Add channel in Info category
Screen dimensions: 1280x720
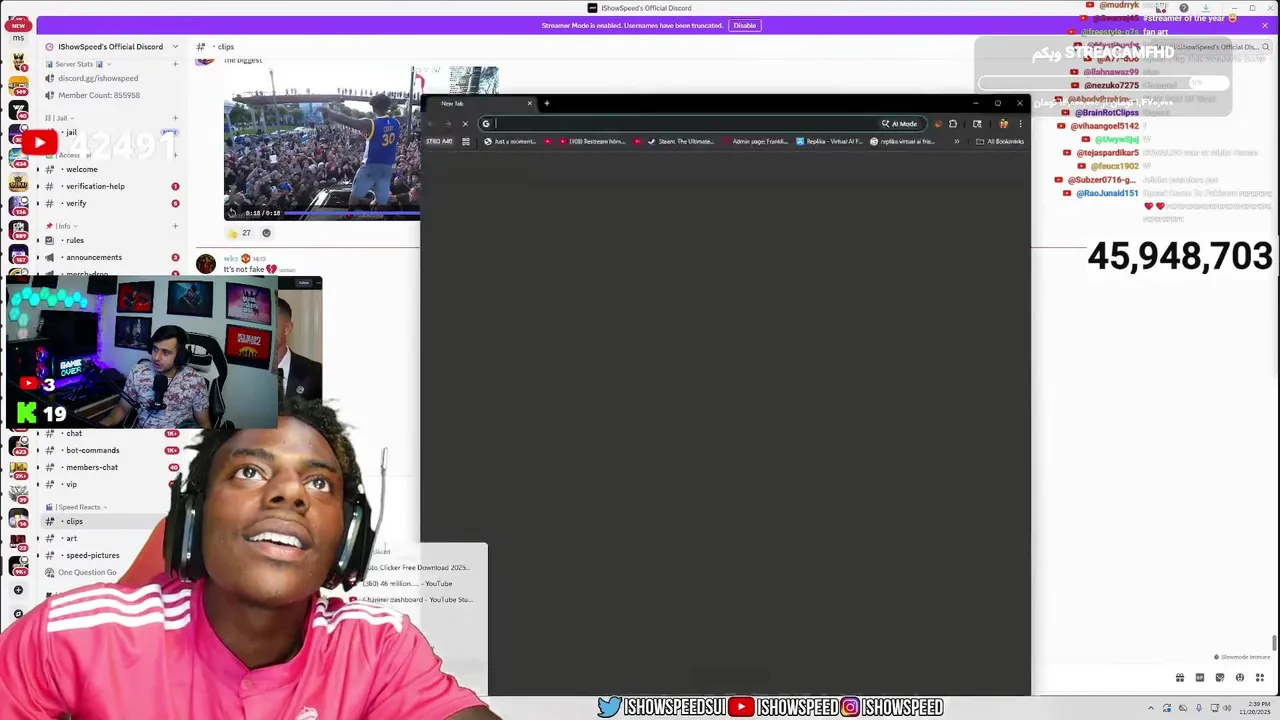[x=175, y=226]
